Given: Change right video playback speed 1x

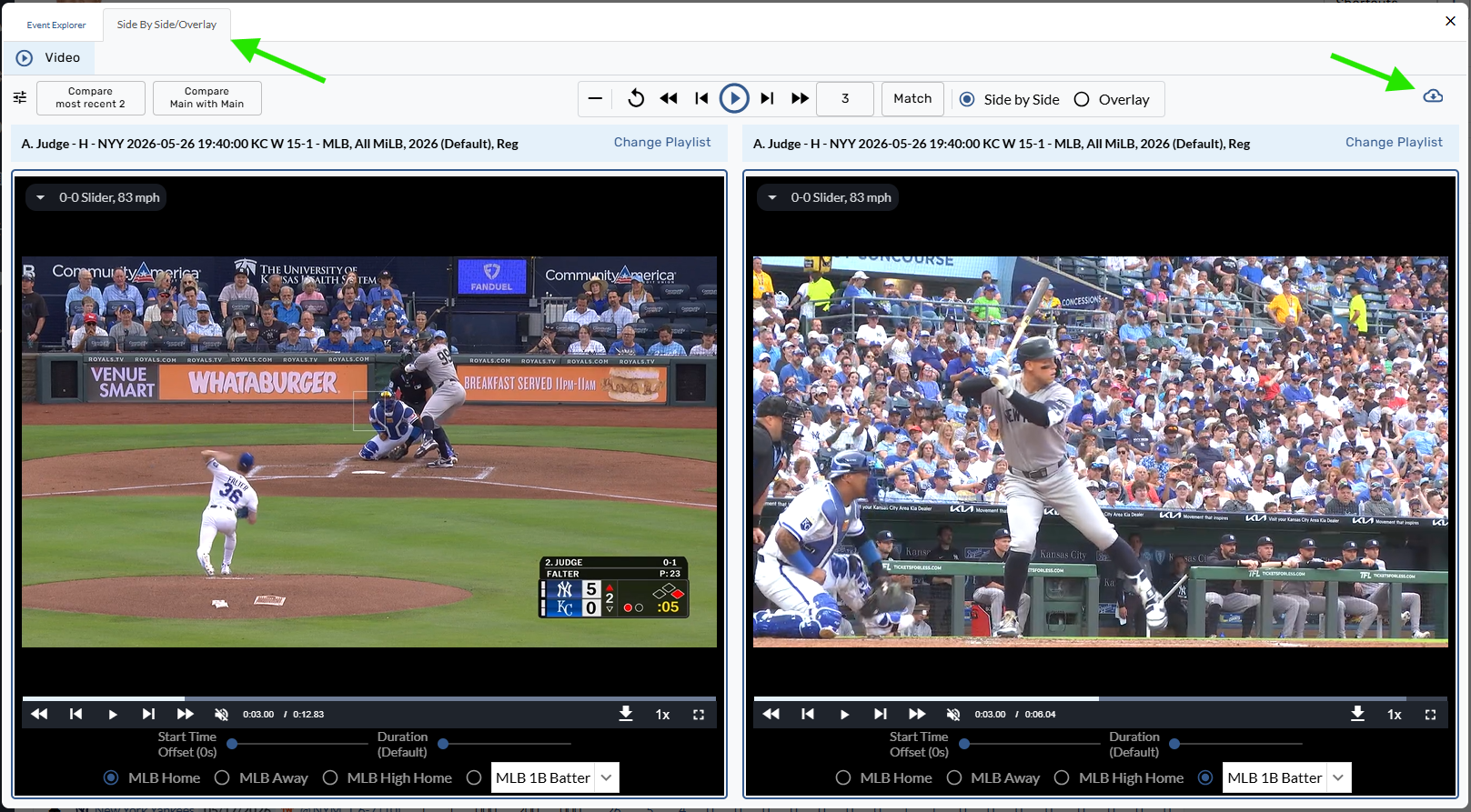Looking at the screenshot, I should 1394,715.
